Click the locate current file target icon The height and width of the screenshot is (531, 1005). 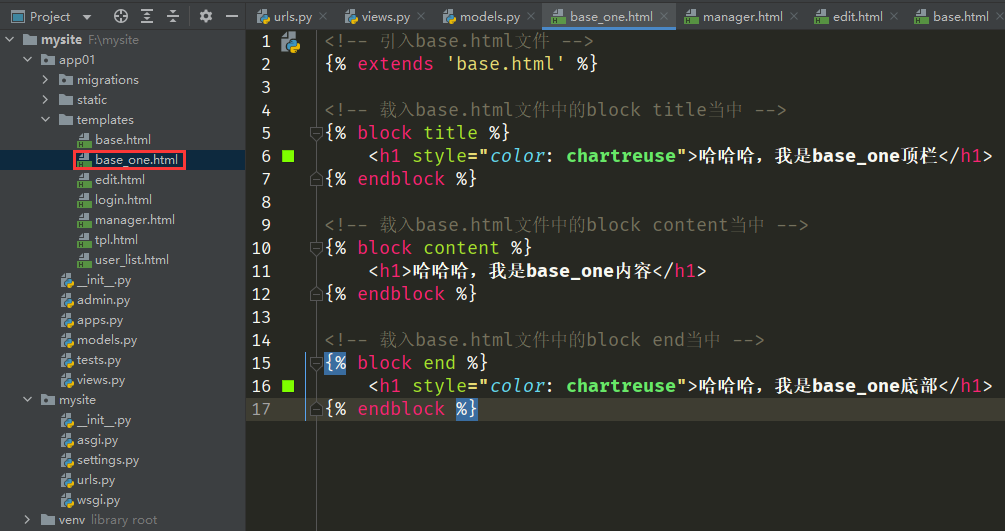tap(121, 16)
